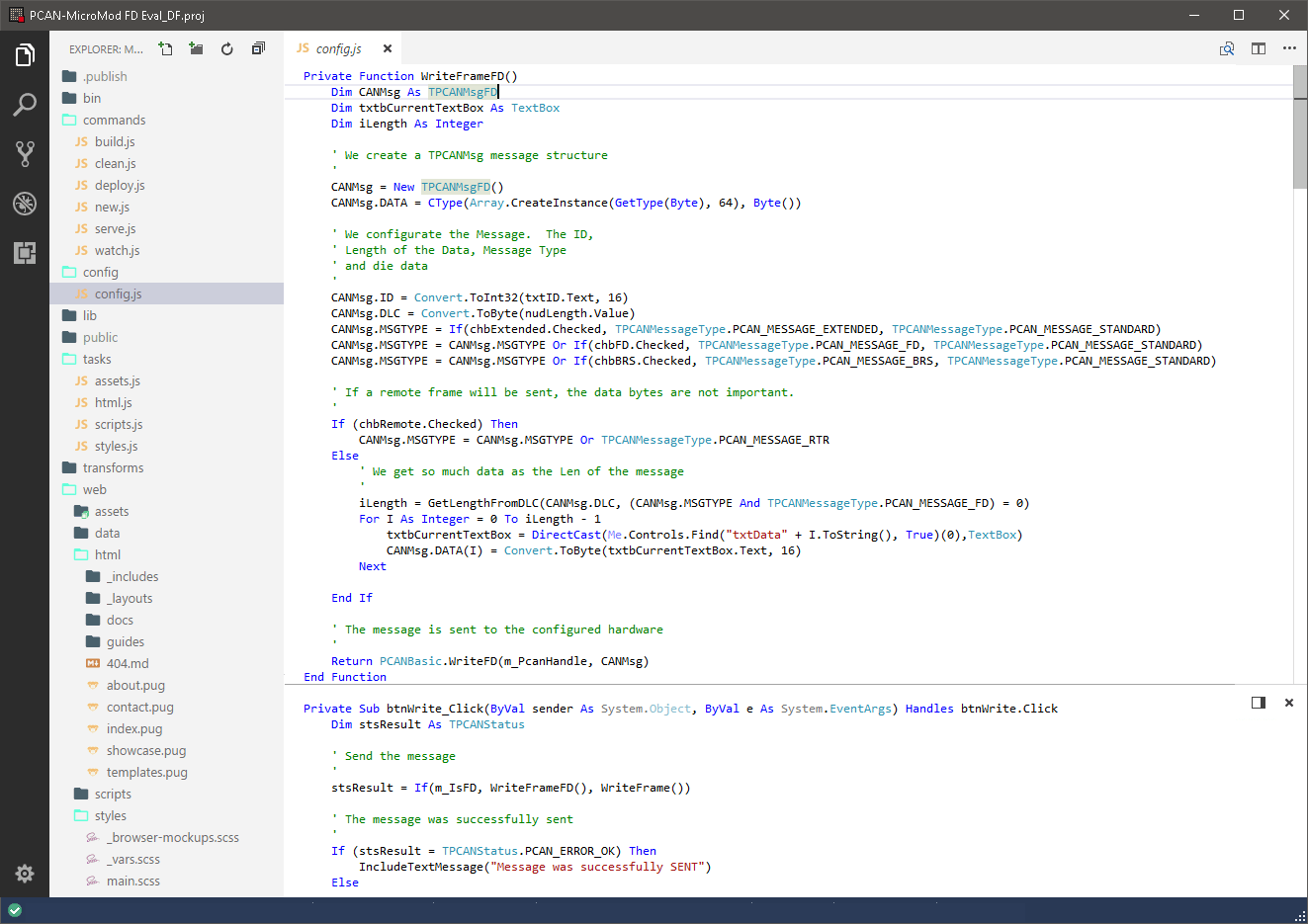Image resolution: width=1308 pixels, height=924 pixels.
Task: Collapse the styles folder
Action: 166,815
